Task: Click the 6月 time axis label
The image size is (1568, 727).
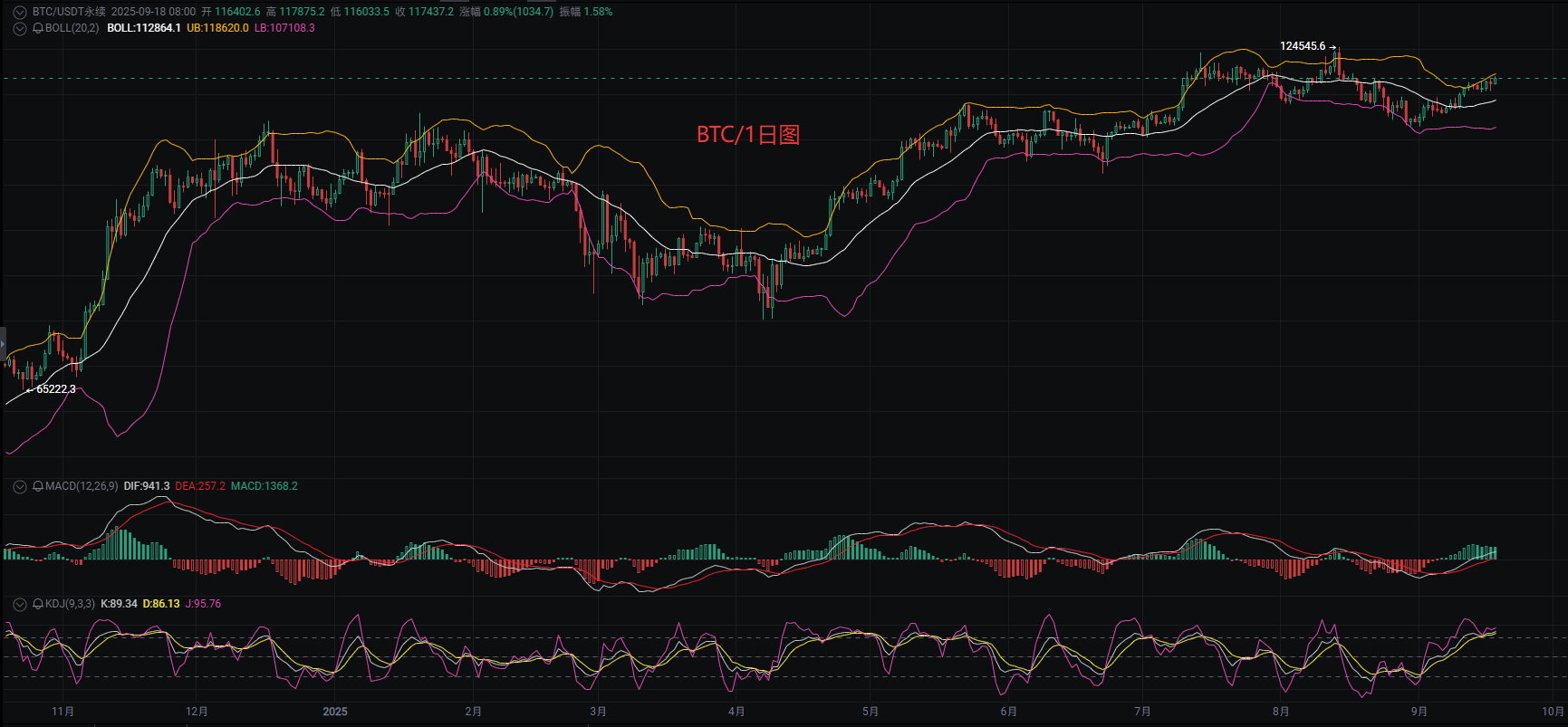Action: pos(1009,712)
